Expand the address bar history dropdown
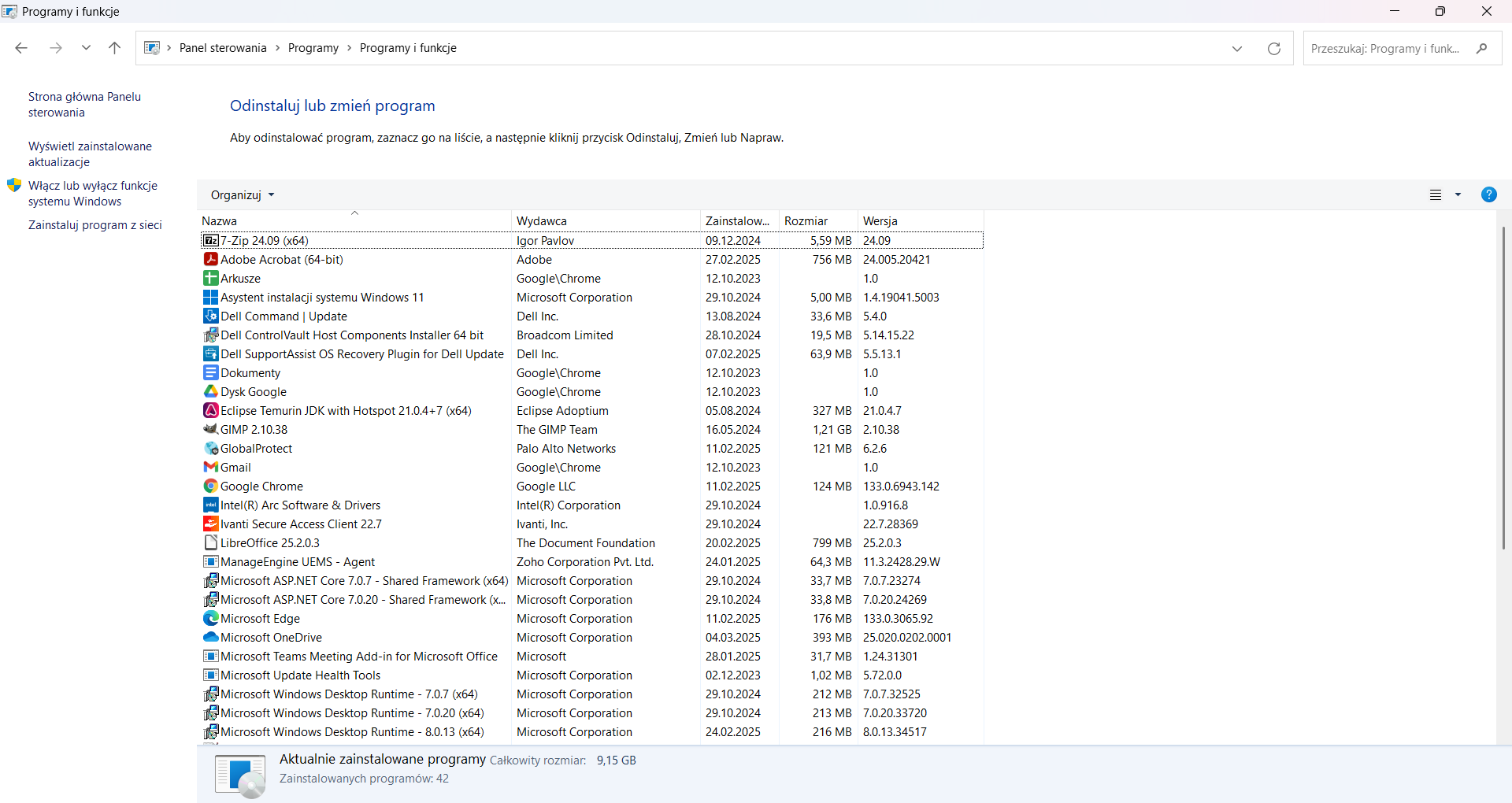This screenshot has width=1512, height=803. (1237, 48)
